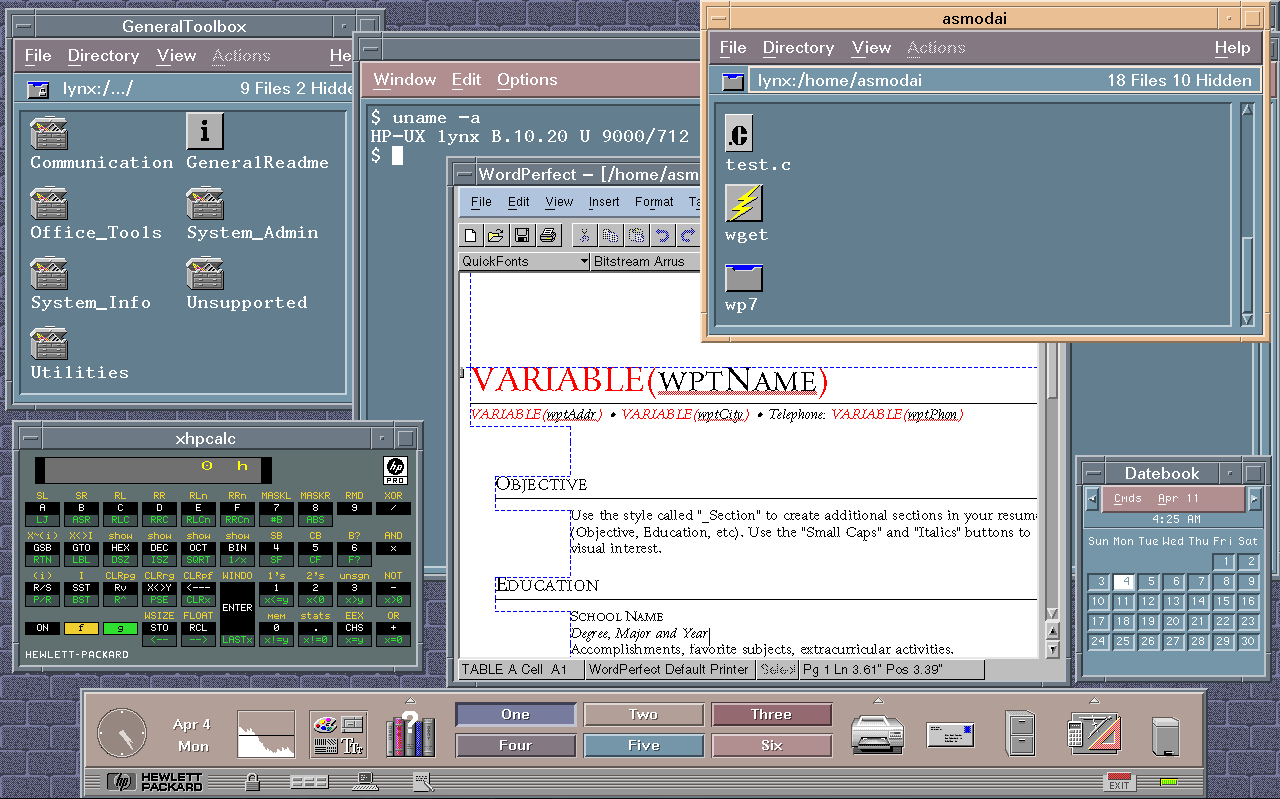Switch to workspace Three
The width and height of the screenshot is (1280, 799).
[x=771, y=714]
